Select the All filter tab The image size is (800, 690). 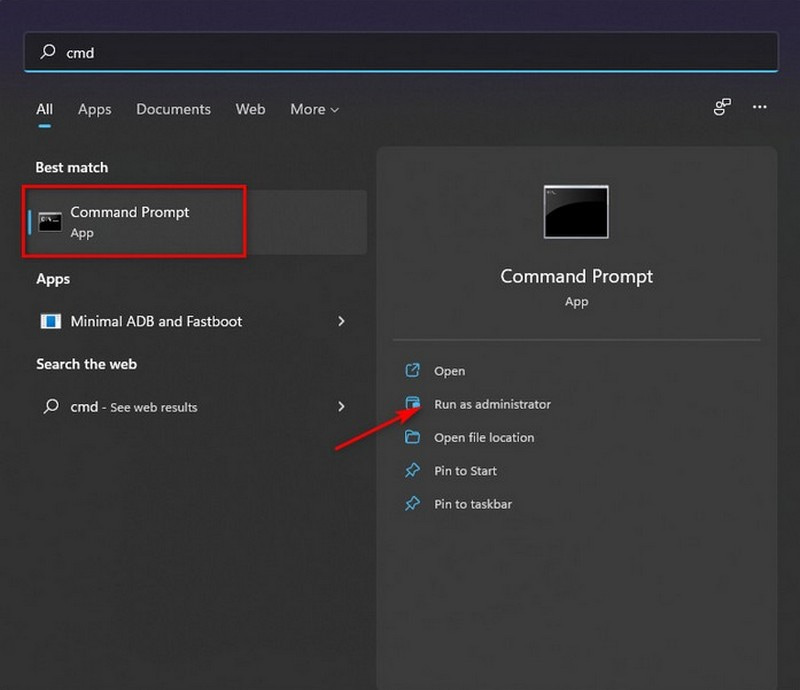(44, 109)
